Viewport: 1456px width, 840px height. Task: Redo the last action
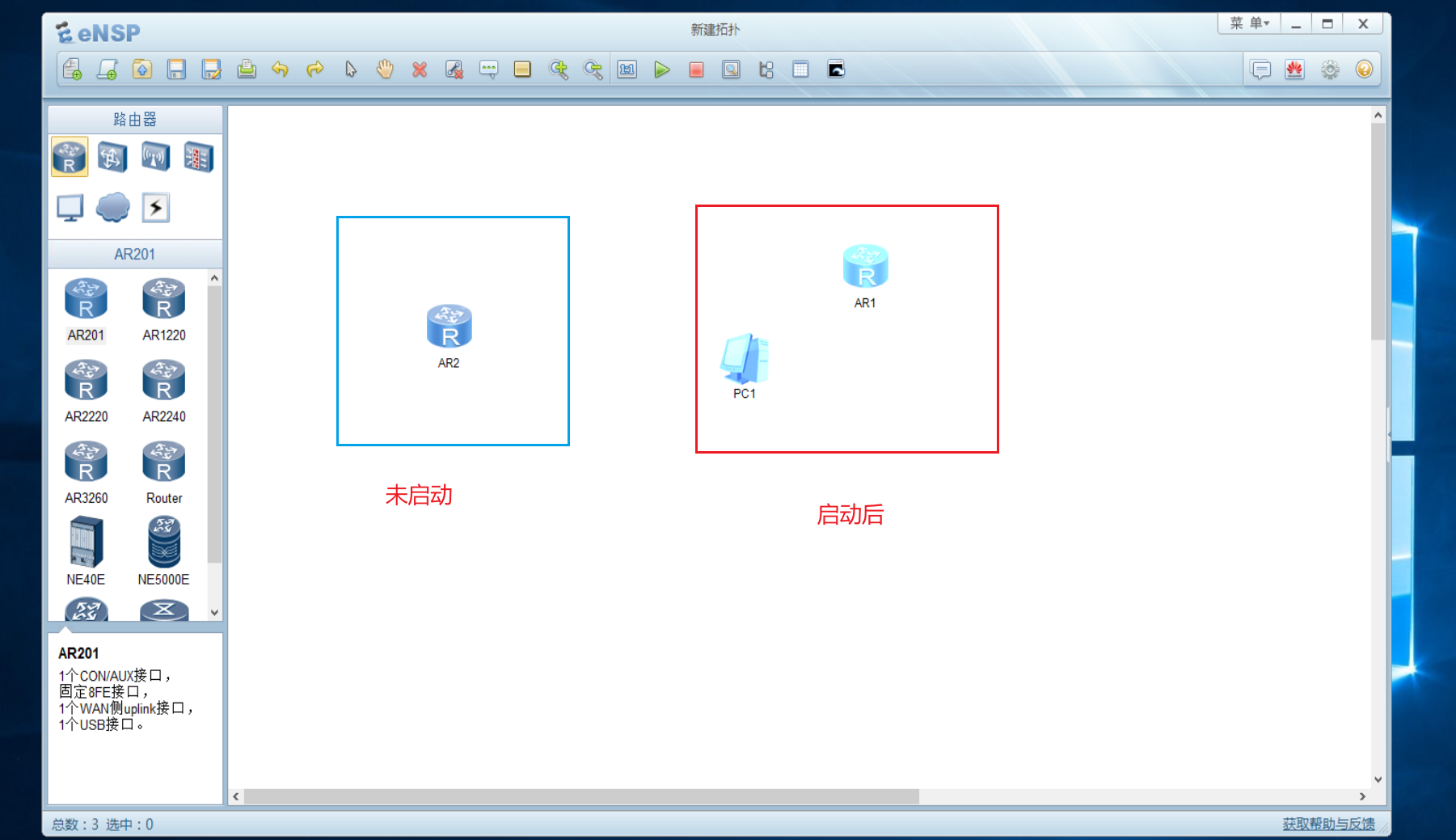pos(315,70)
